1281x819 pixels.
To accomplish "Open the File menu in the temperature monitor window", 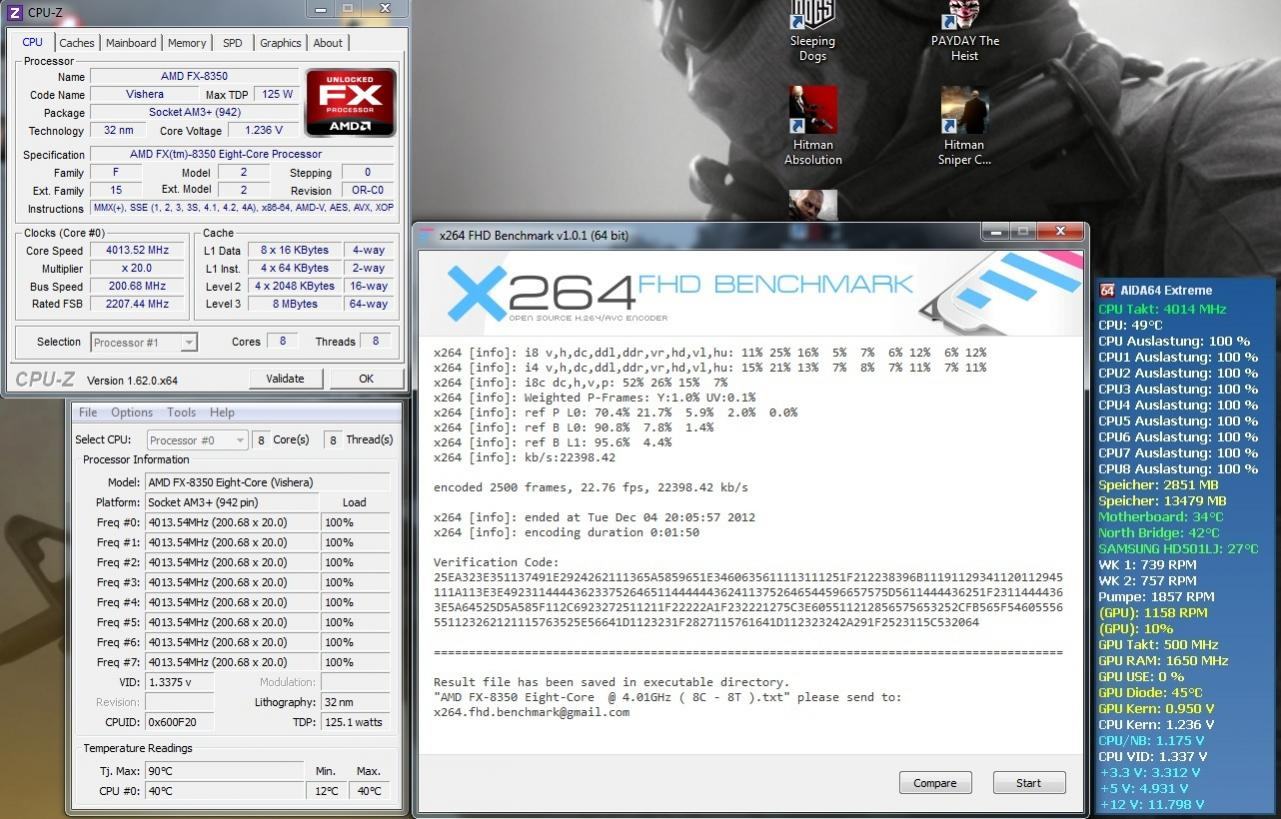I will [x=88, y=412].
